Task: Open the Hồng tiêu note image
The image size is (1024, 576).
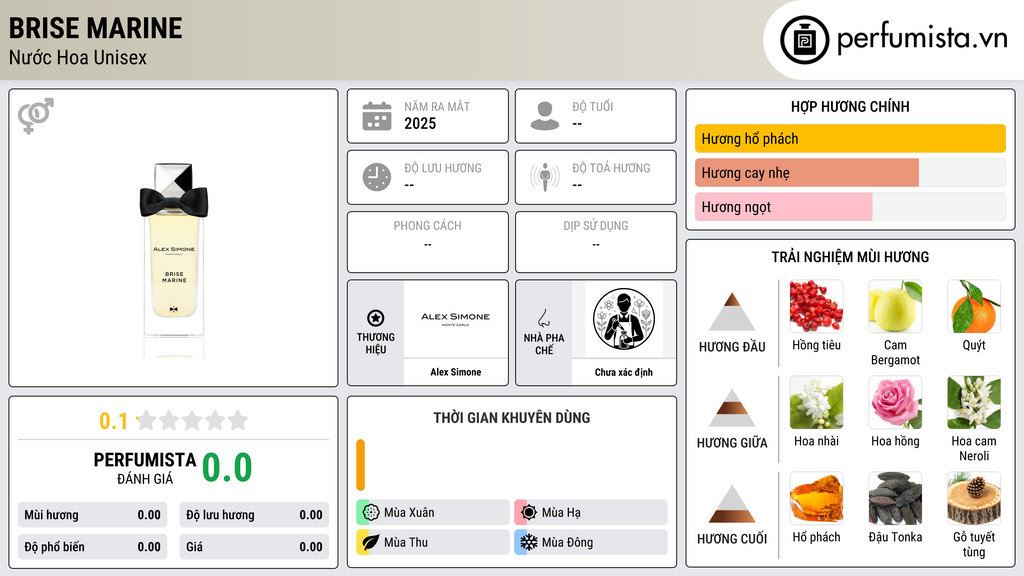Action: [x=816, y=306]
